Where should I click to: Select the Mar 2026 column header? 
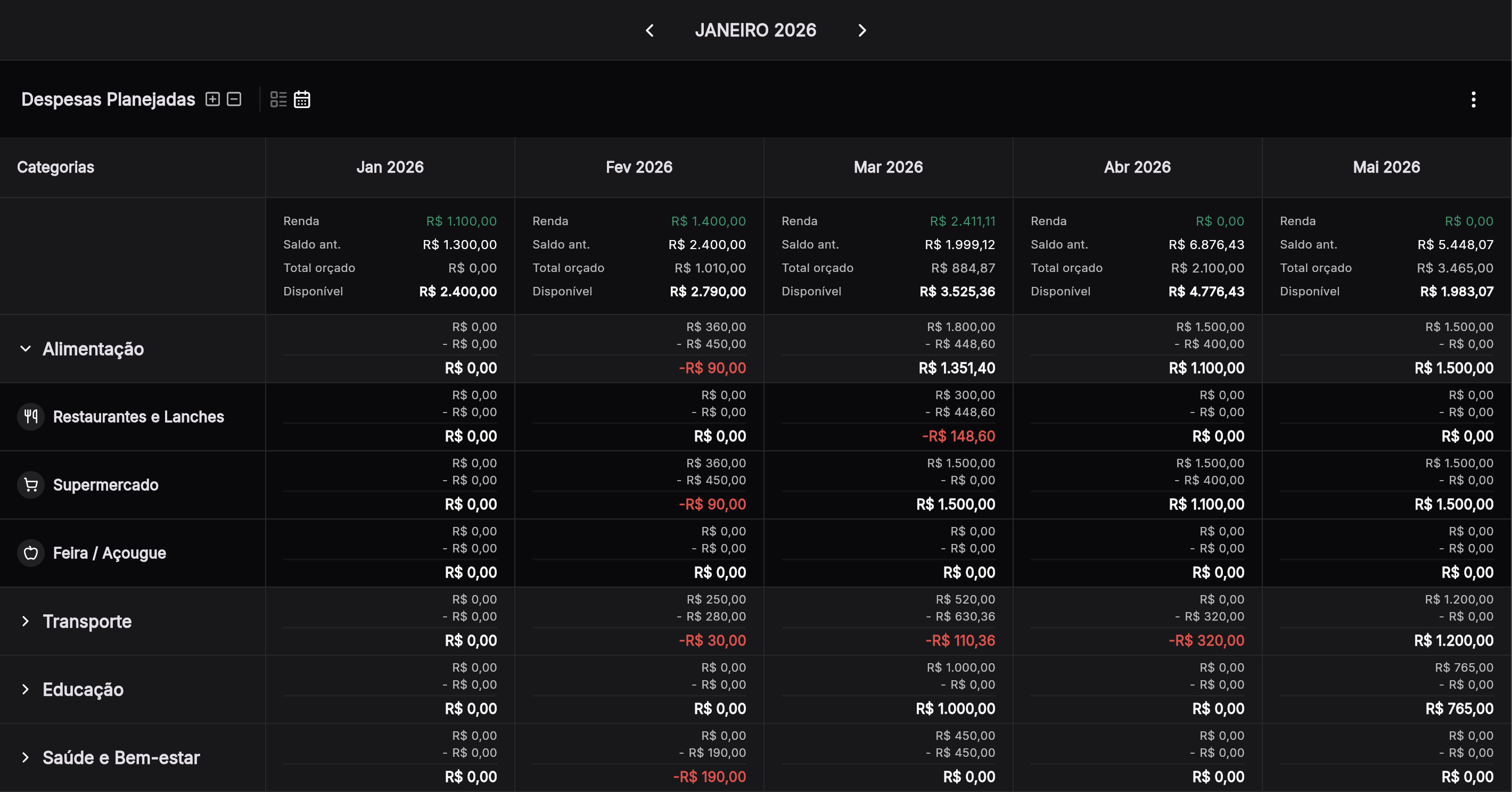click(x=888, y=167)
